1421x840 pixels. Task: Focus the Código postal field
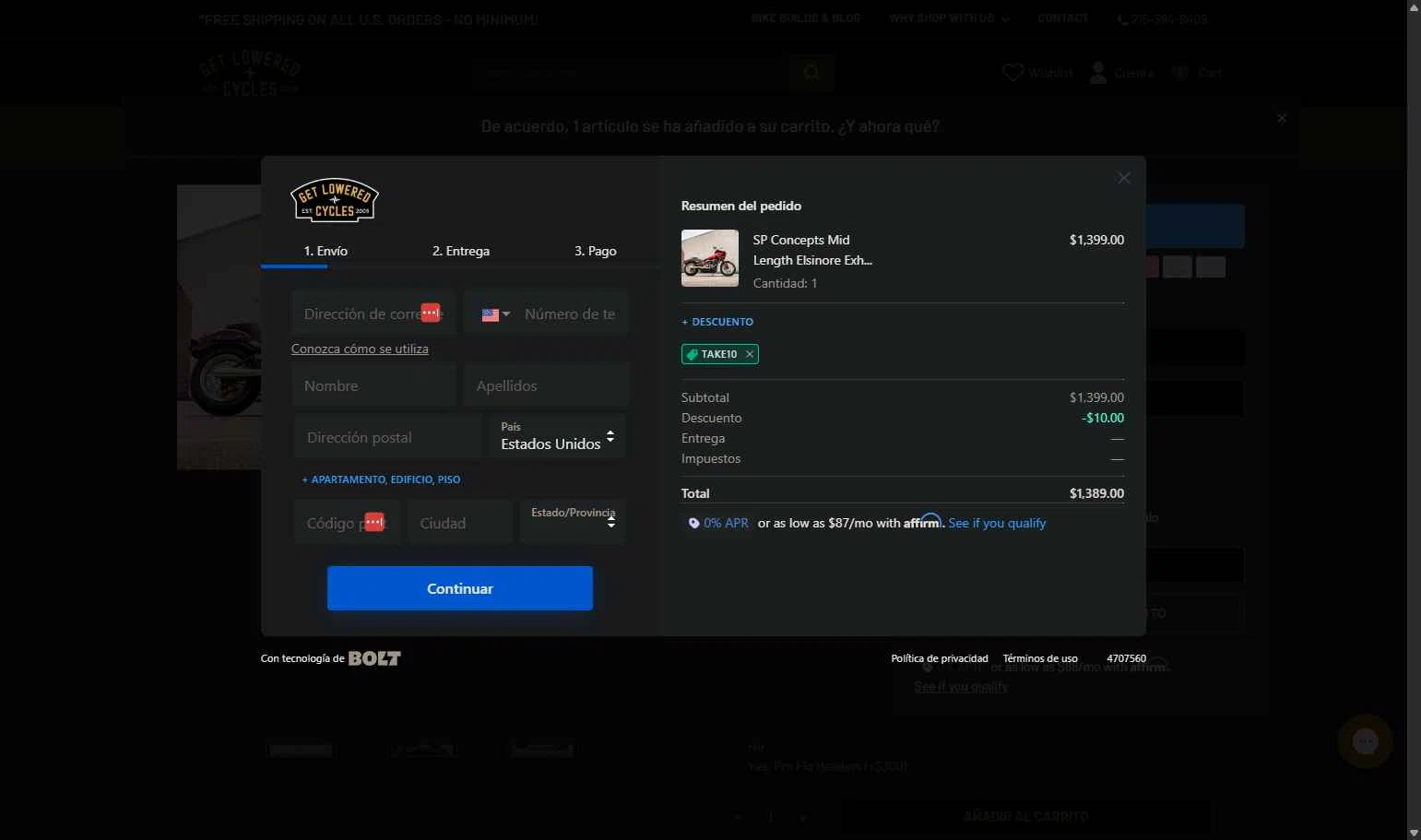[x=346, y=523]
